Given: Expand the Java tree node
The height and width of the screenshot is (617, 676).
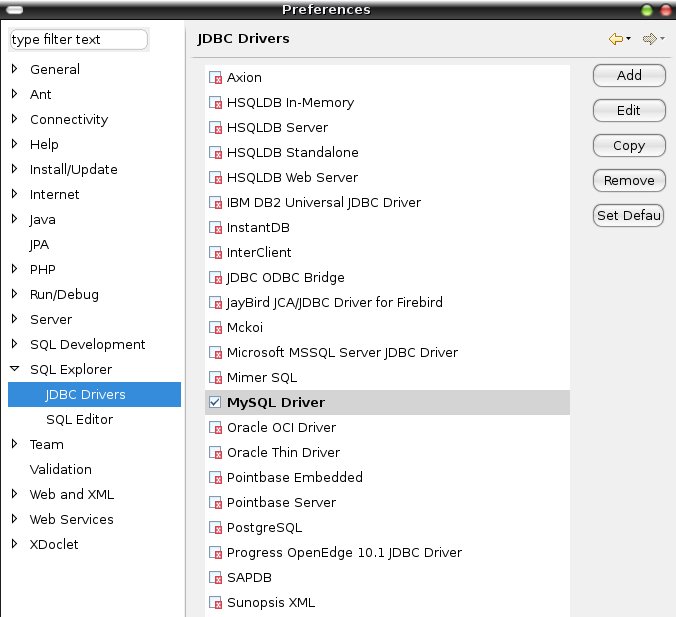Looking at the screenshot, I should 14,219.
